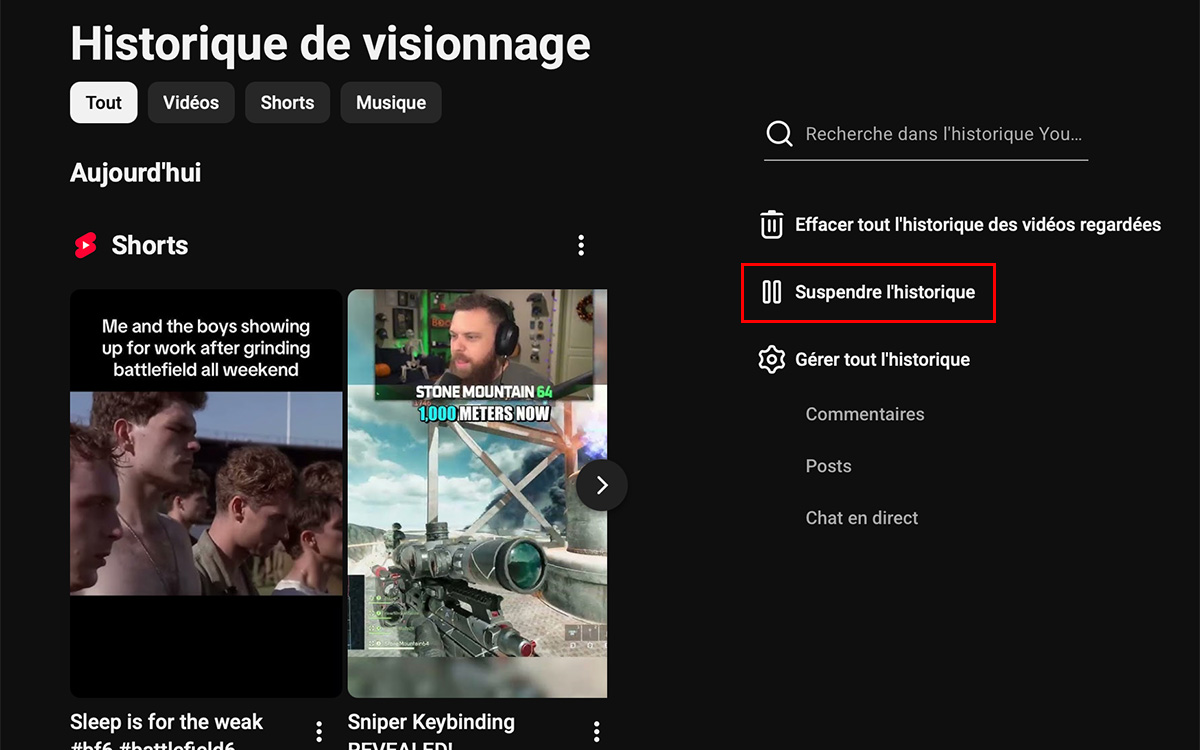
Task: Expand Posts history section
Action: 828,465
